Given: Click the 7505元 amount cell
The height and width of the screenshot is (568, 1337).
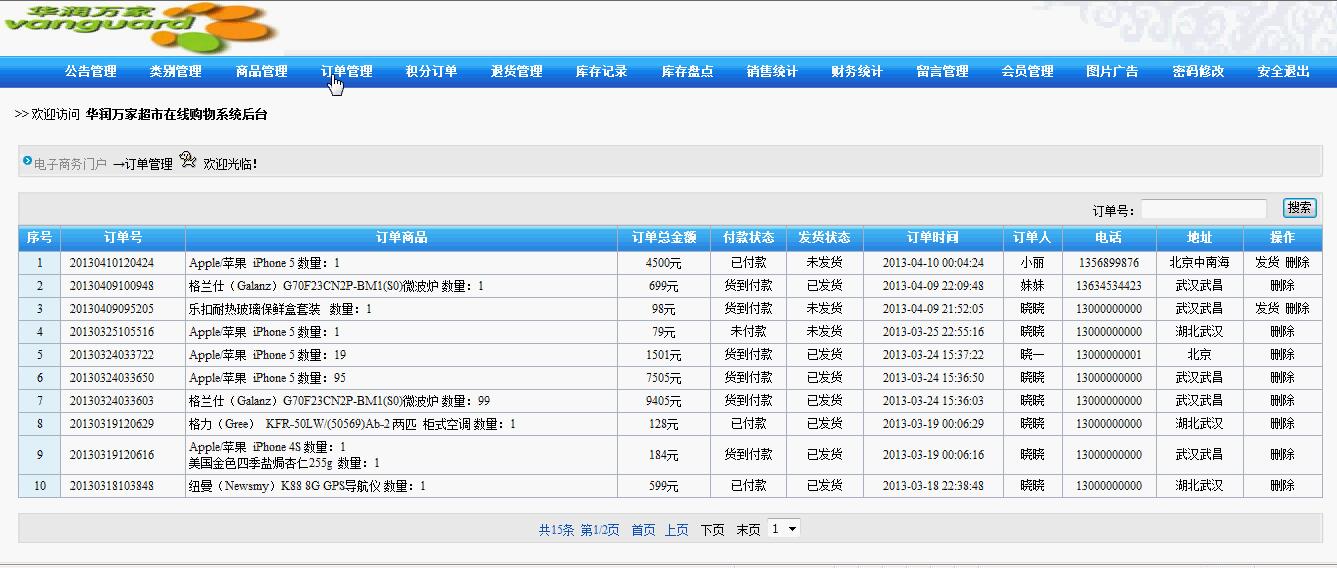Looking at the screenshot, I should pos(664,378).
